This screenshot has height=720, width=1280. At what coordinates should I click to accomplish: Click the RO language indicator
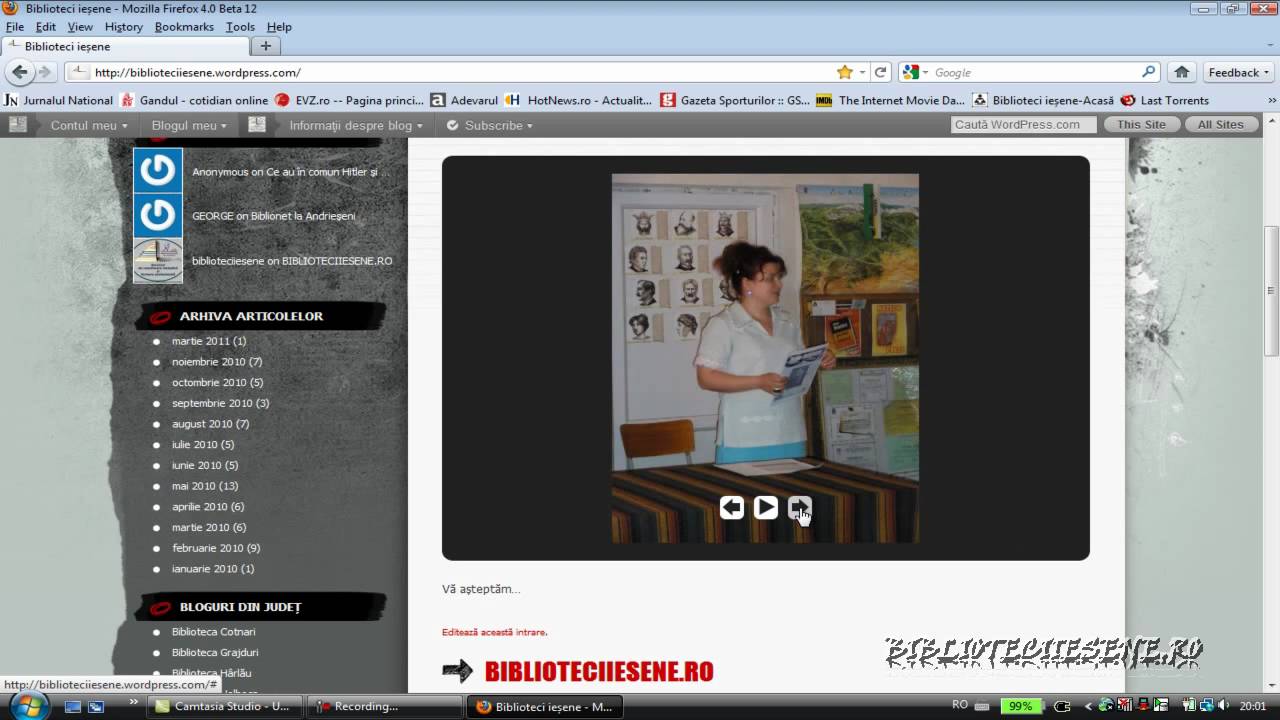(x=960, y=705)
